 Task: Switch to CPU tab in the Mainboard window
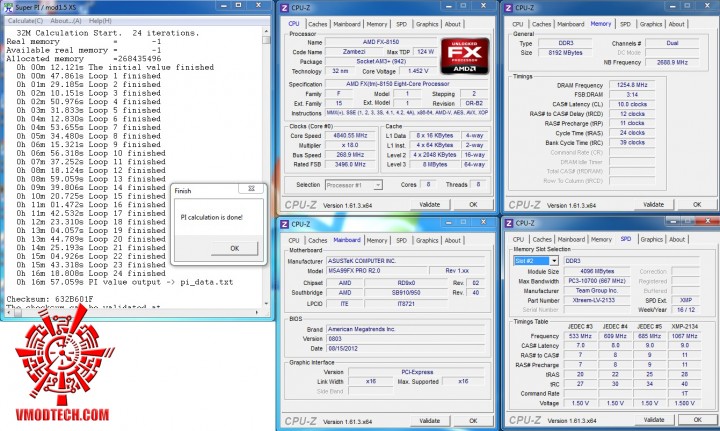pyautogui.click(x=294, y=240)
